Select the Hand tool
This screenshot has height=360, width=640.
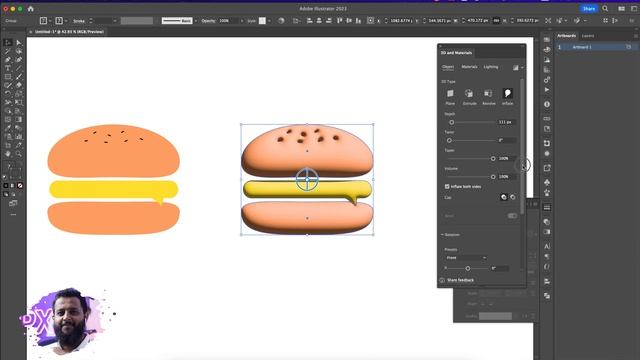(x=8, y=154)
